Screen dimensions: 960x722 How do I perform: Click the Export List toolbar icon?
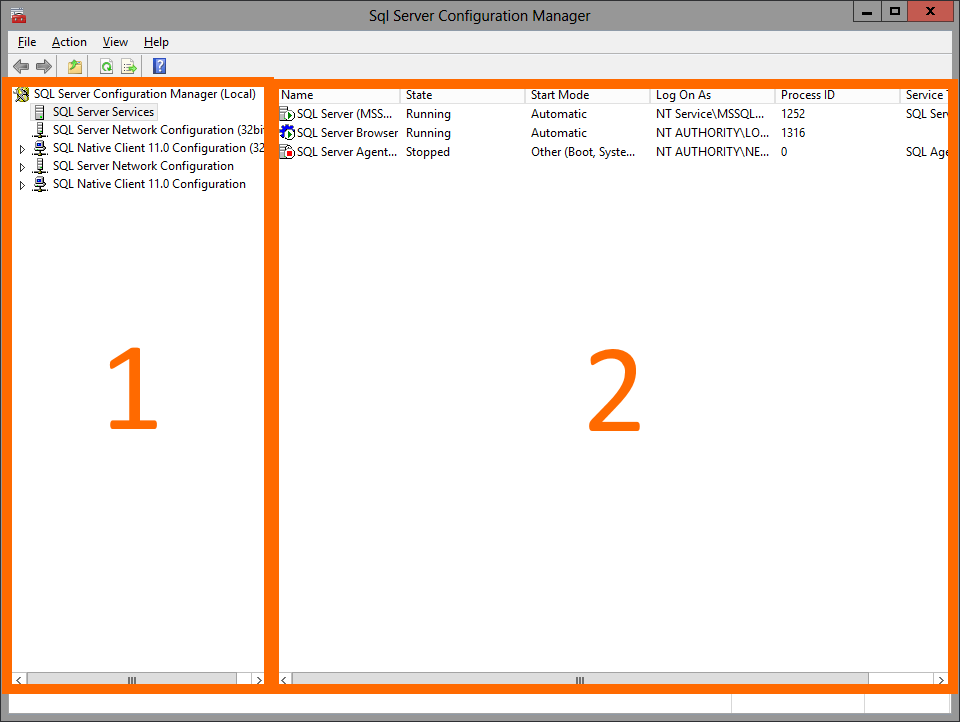129,66
